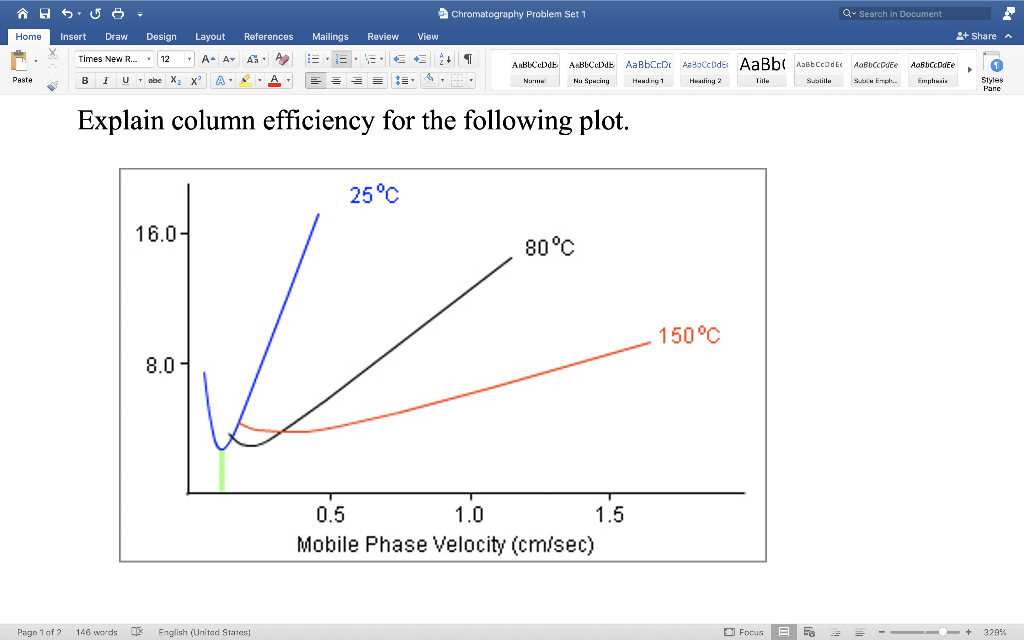Enter Focus mode from status bar
Screen dimensions: 1024x640
coord(743,632)
